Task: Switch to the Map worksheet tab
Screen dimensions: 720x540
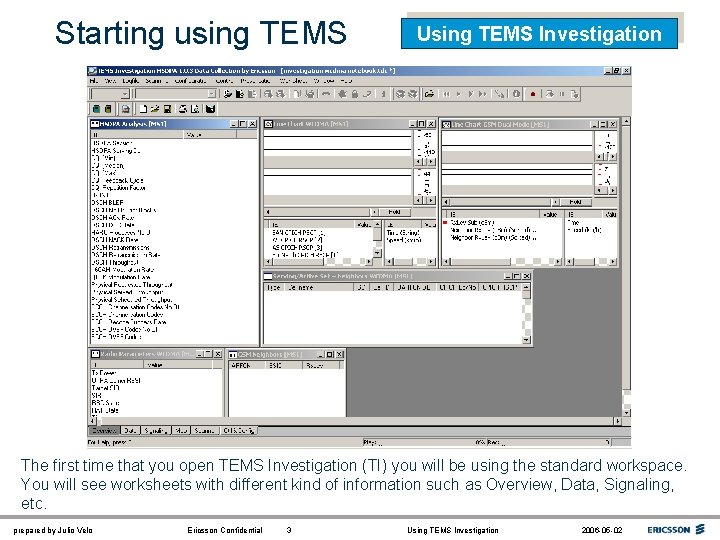Action: 181,431
